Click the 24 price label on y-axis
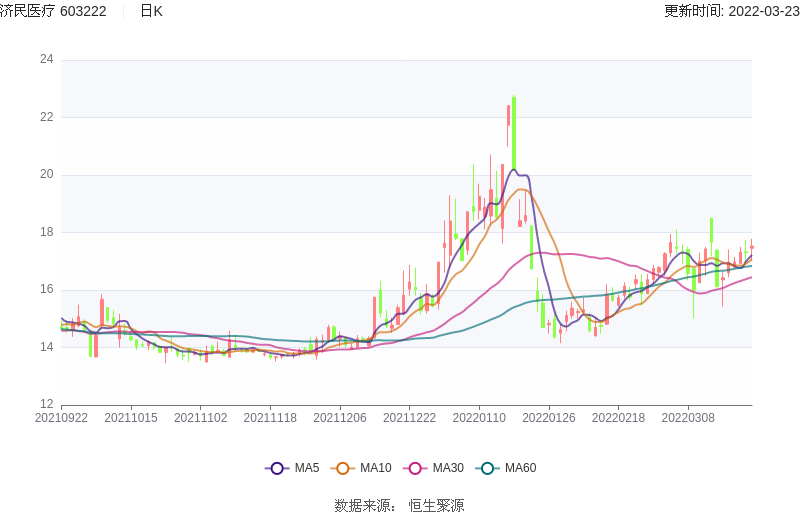The width and height of the screenshot is (800, 517). click(x=47, y=59)
